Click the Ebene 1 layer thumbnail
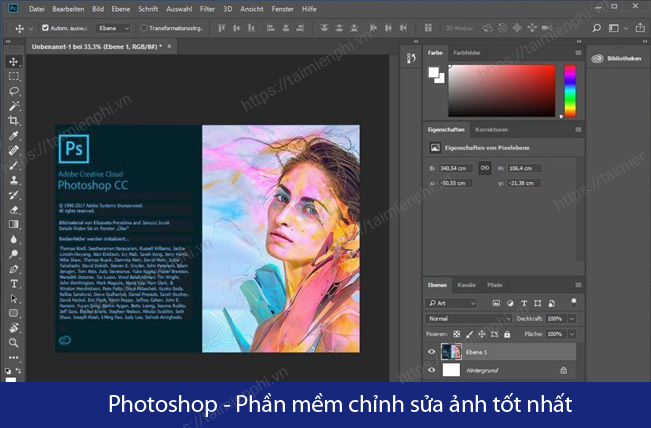651x428 pixels. pyautogui.click(x=451, y=352)
